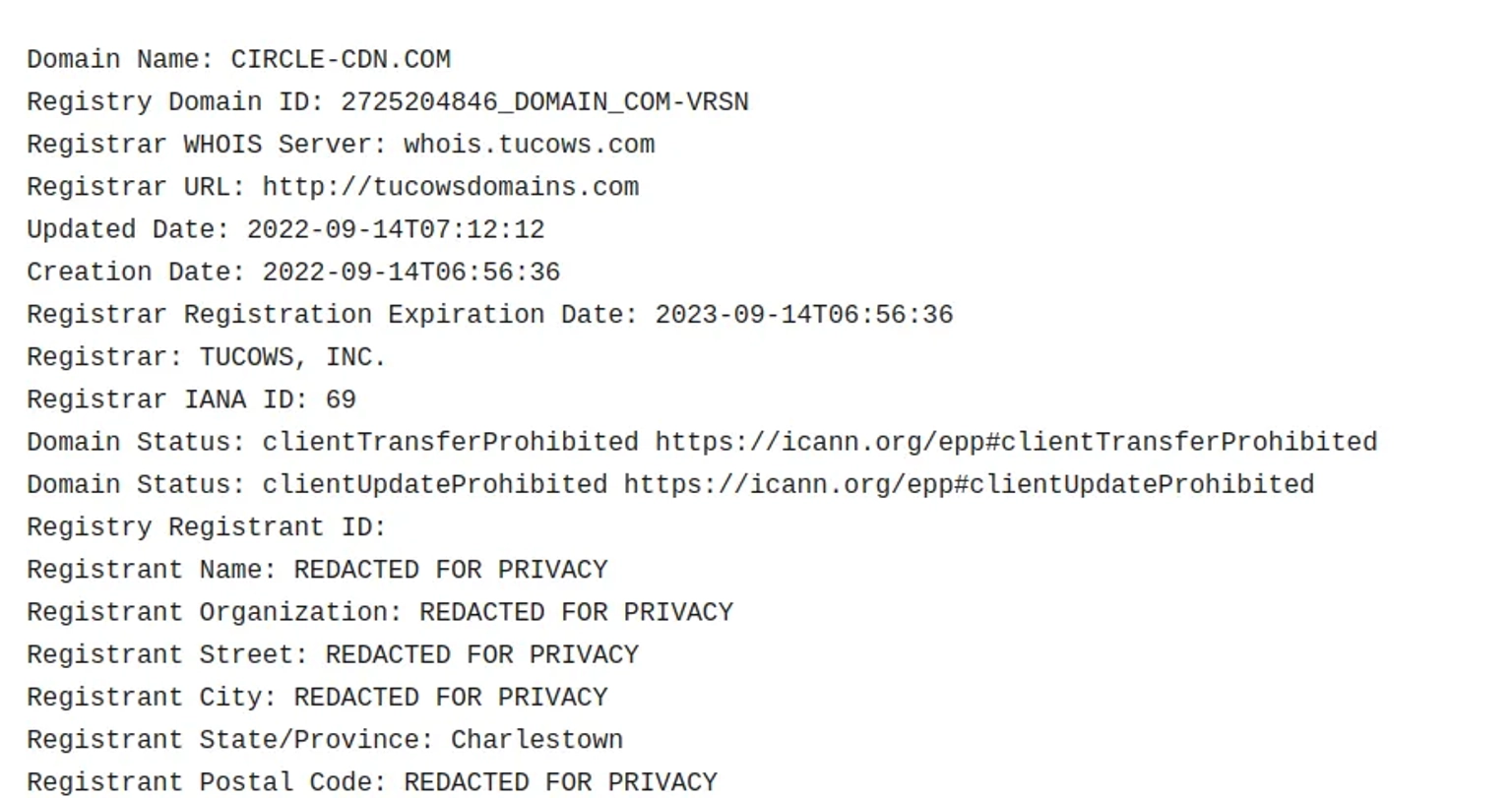Click the Charlestown state/province value
The width and height of the screenshot is (1512, 798).
point(537,739)
